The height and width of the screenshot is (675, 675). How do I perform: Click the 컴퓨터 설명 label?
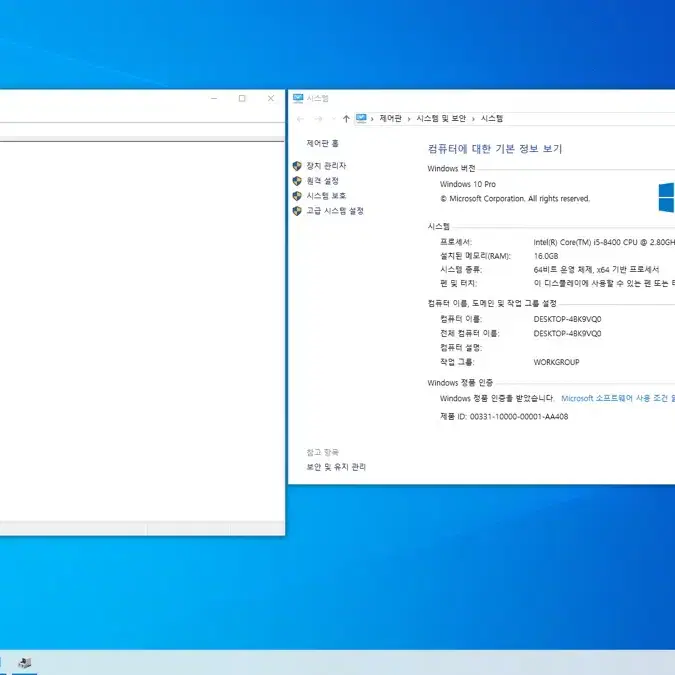tap(461, 348)
